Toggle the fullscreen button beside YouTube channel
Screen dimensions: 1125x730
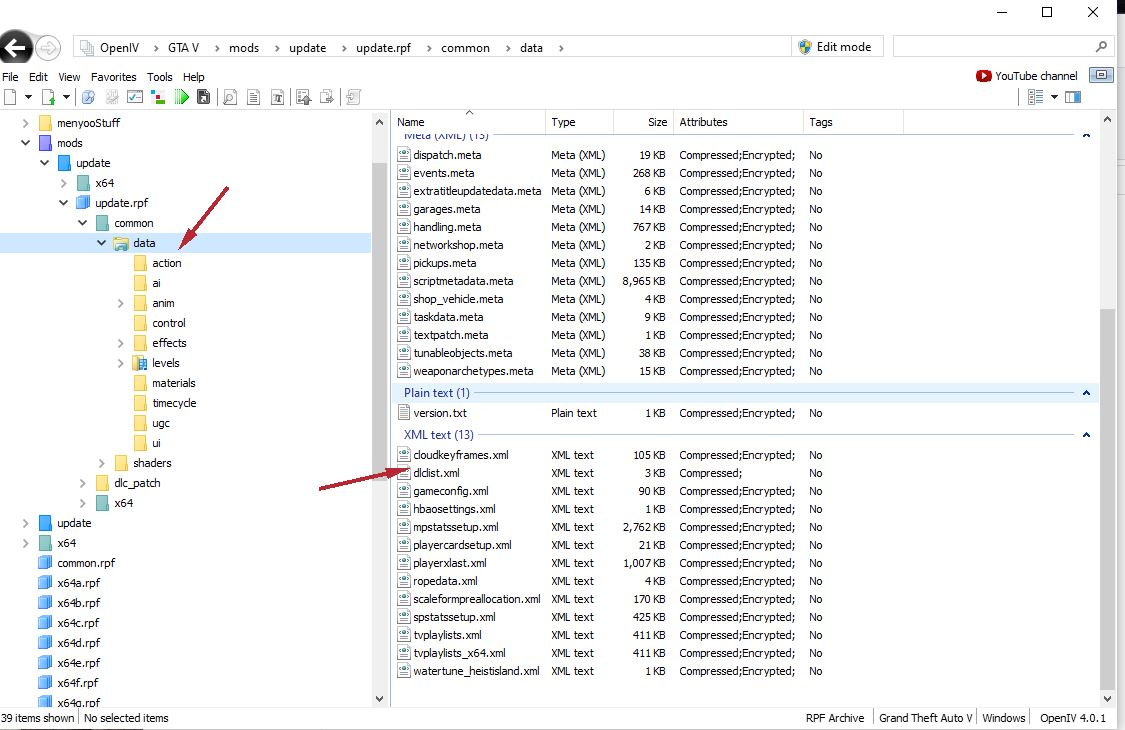coord(1101,75)
